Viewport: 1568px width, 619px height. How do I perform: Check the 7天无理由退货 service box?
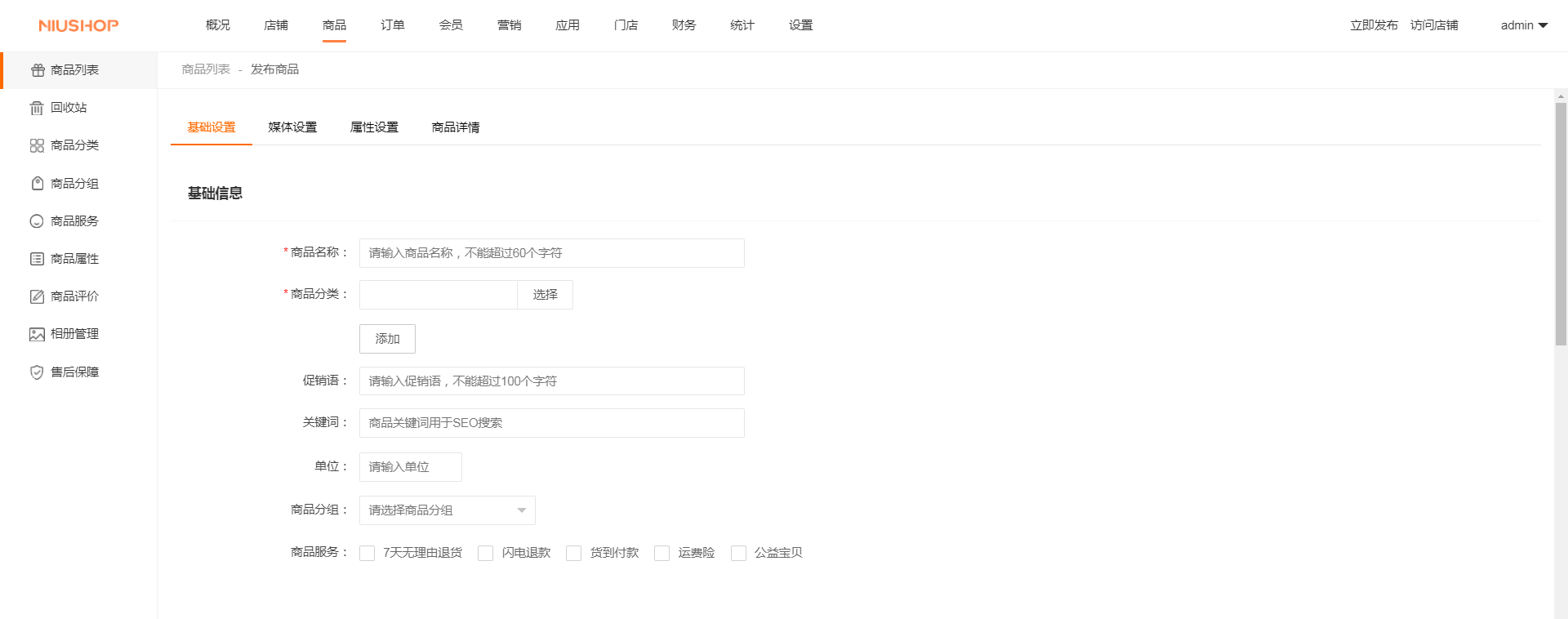coord(367,554)
